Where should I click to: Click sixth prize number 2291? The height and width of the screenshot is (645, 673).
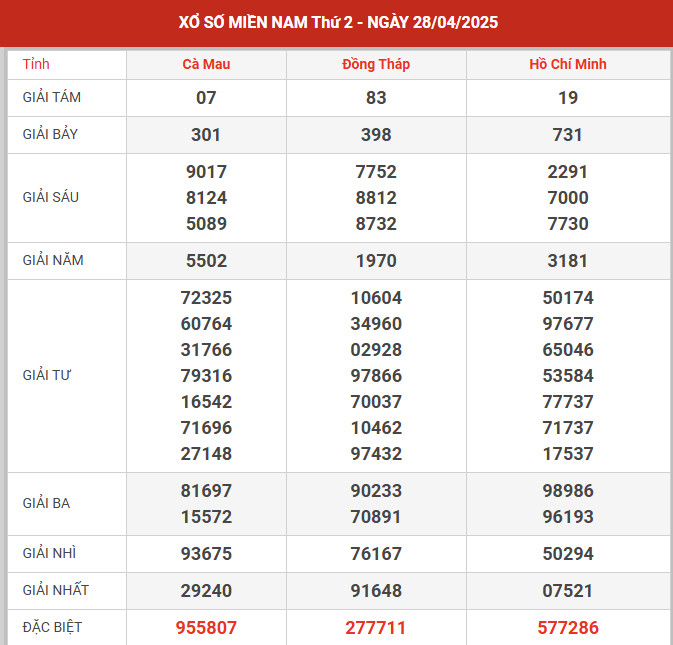[x=568, y=172]
